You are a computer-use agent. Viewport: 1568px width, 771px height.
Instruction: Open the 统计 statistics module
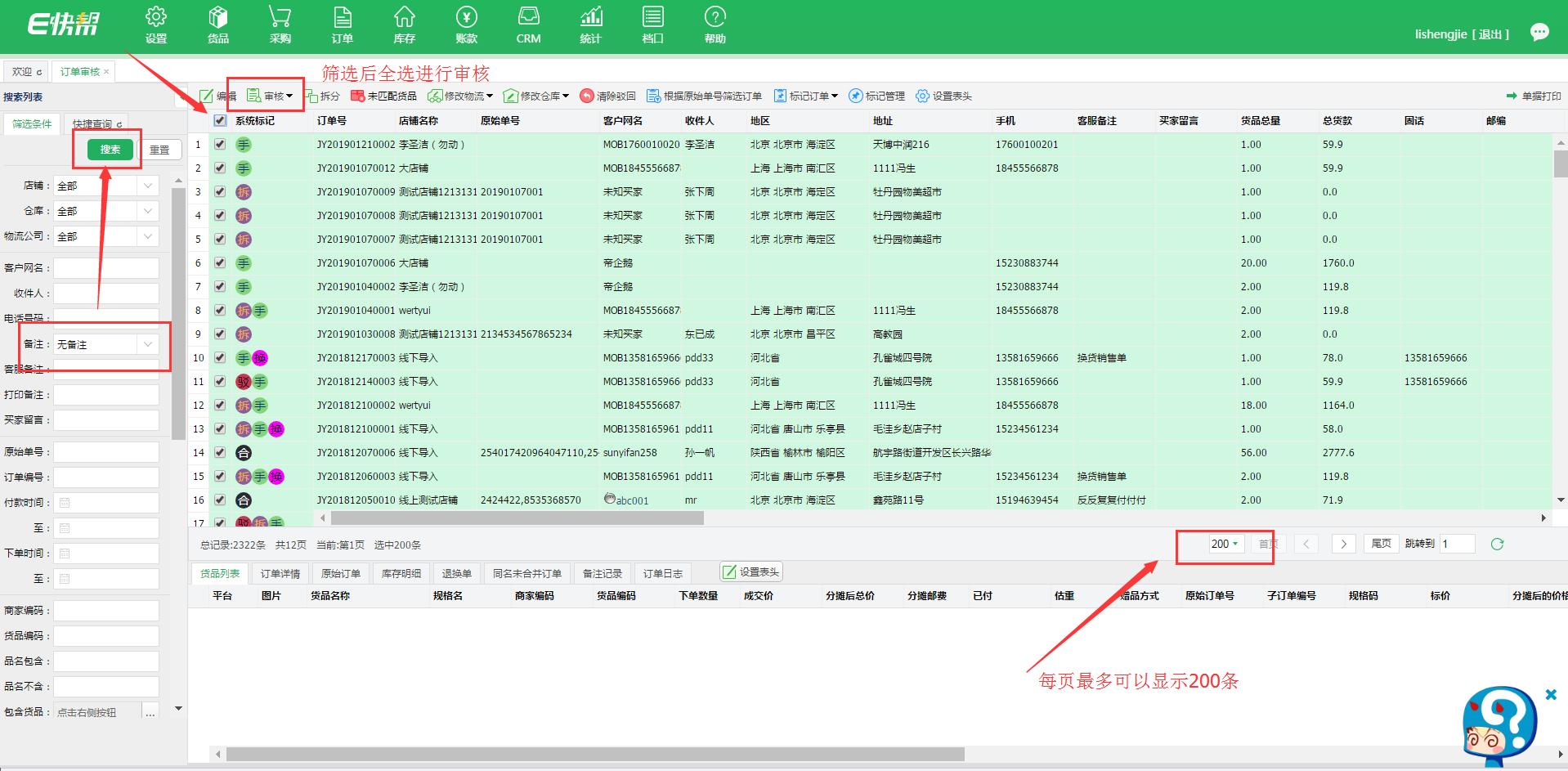pyautogui.click(x=591, y=26)
